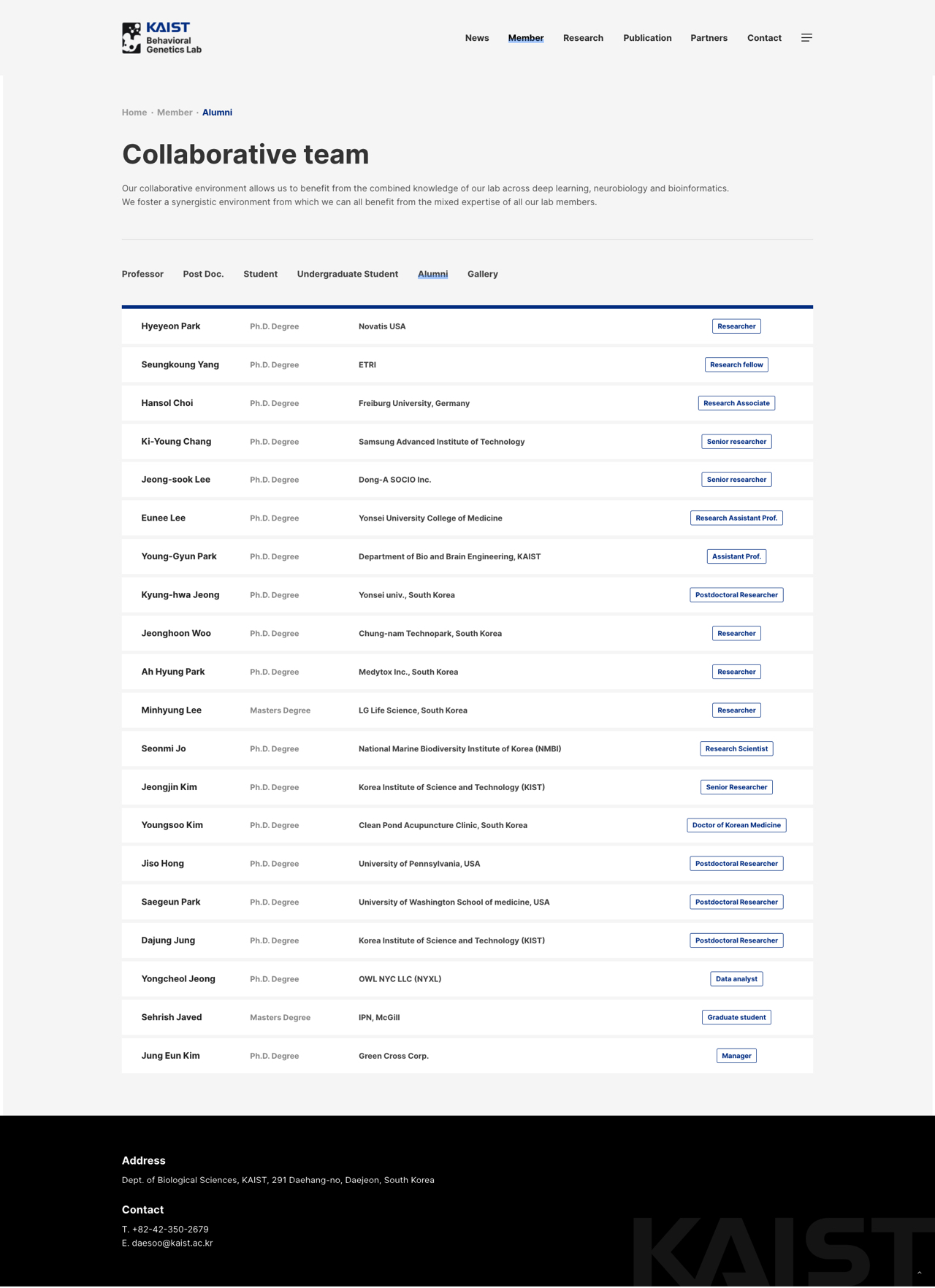The image size is (935, 1288).
Task: Click Alumni in the breadcrumb
Action: 217,112
